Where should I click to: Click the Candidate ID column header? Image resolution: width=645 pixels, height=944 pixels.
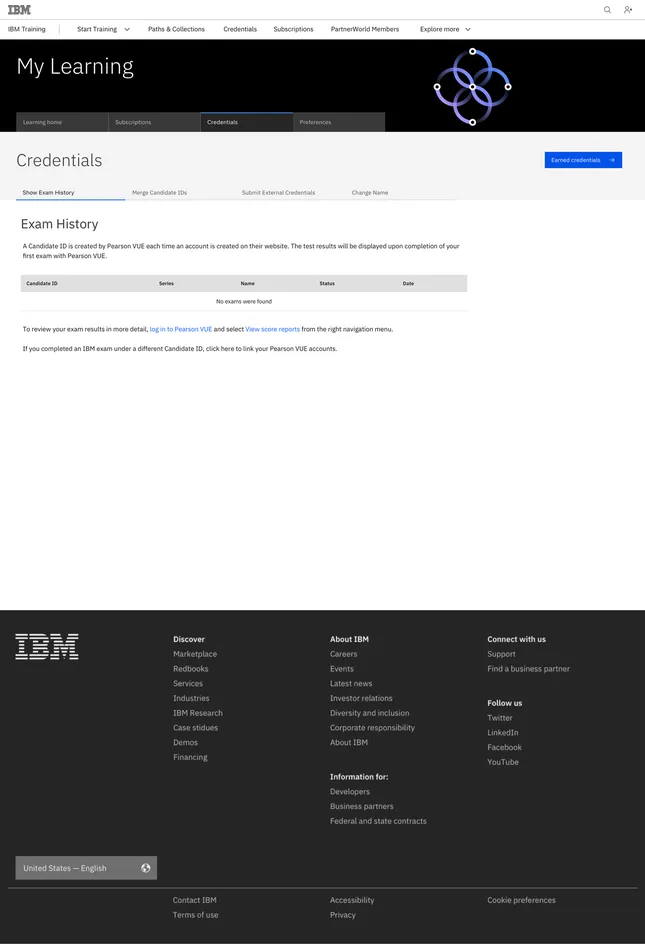point(42,284)
